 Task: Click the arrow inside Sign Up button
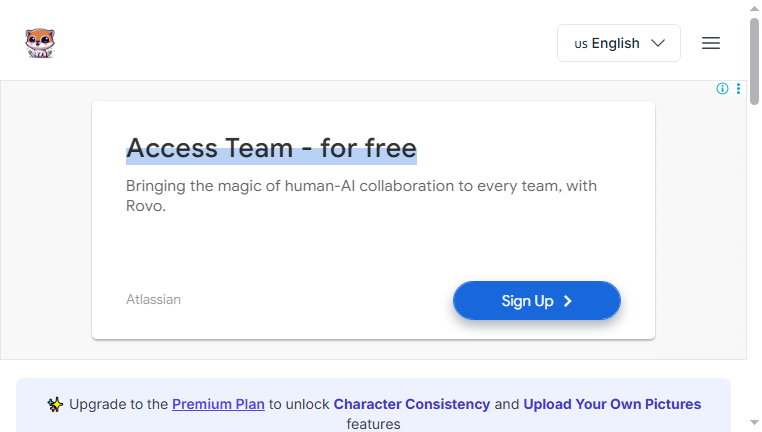click(x=567, y=301)
